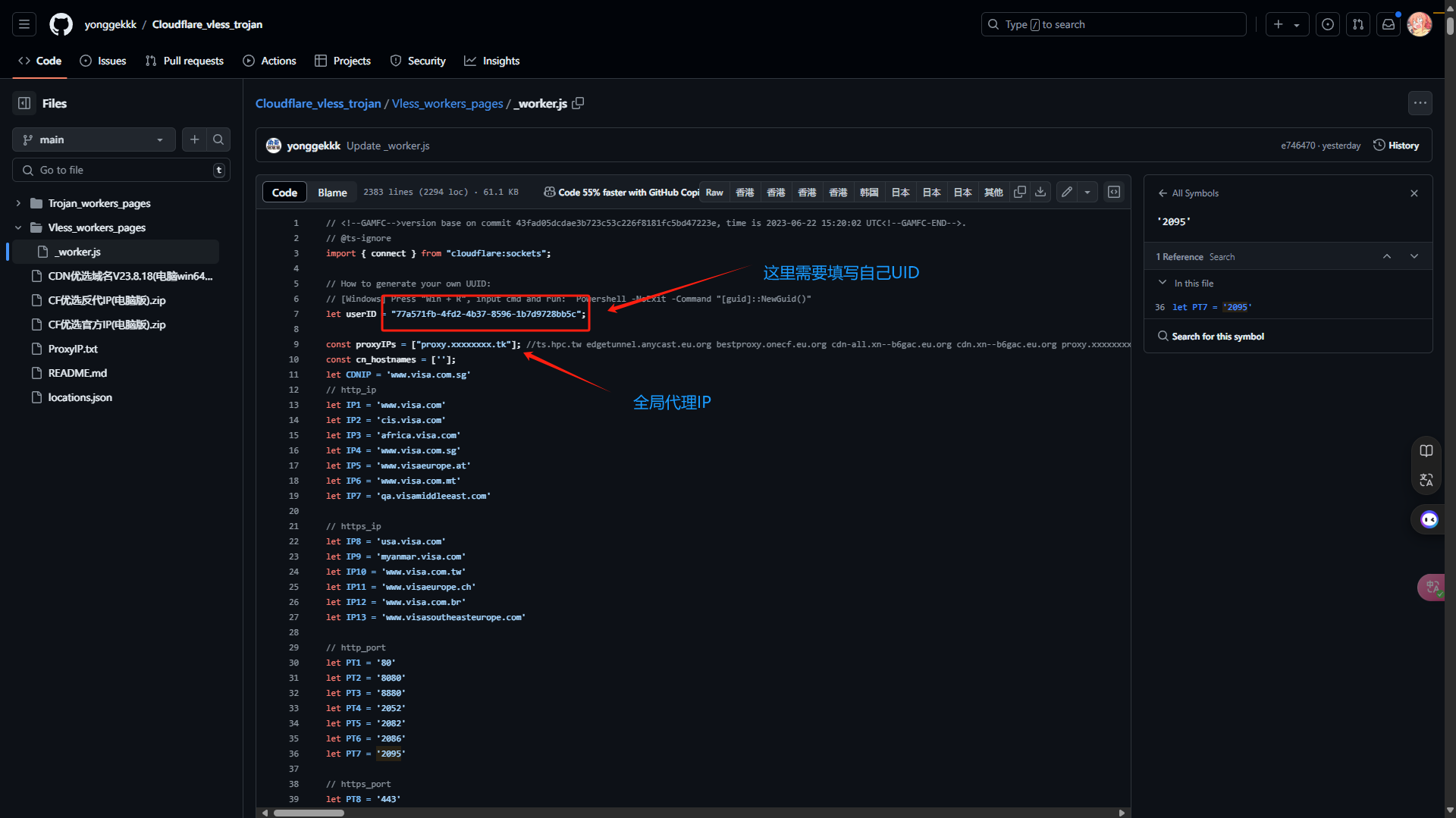1456x818 pixels.
Task: Open the reading mode book icon
Action: [1426, 451]
